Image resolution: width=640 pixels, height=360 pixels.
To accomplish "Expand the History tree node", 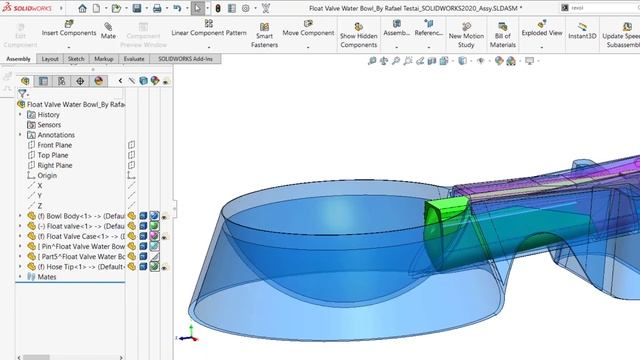I will [20, 115].
